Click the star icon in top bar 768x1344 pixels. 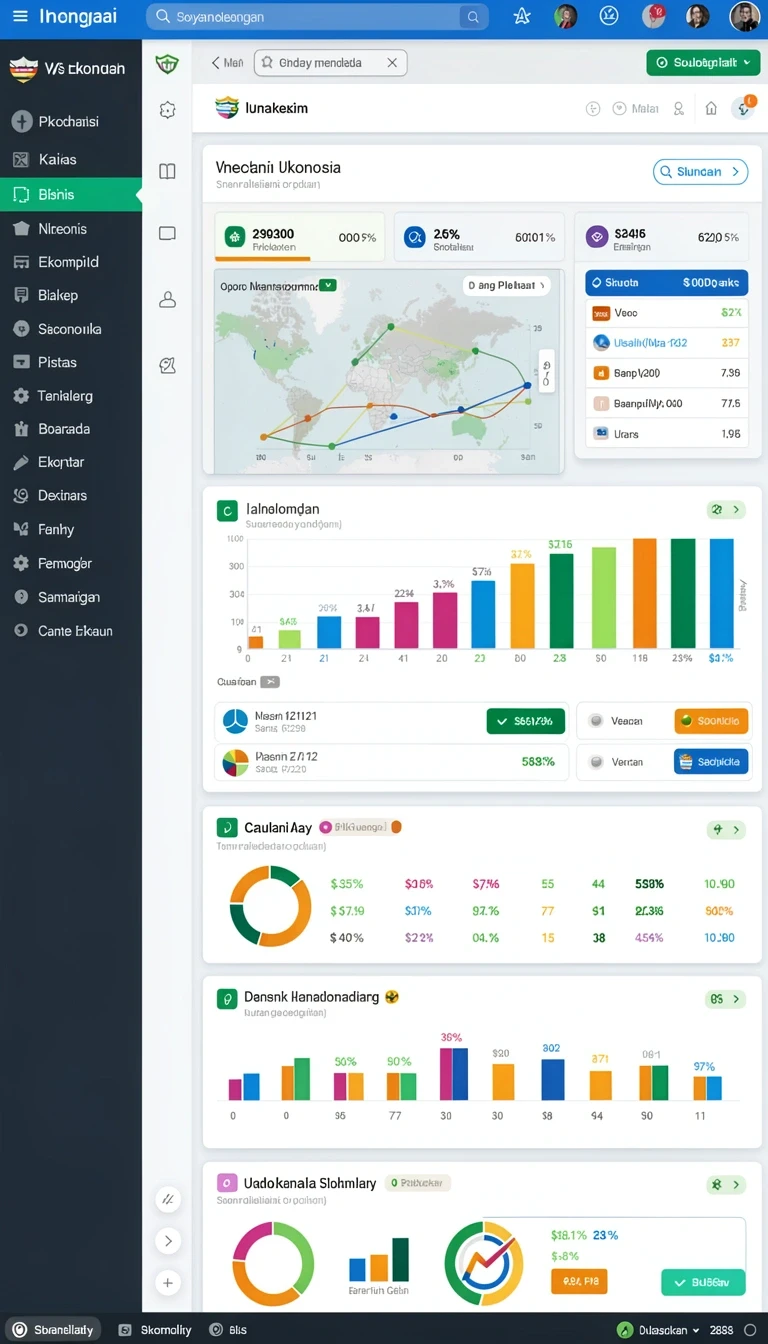click(522, 16)
